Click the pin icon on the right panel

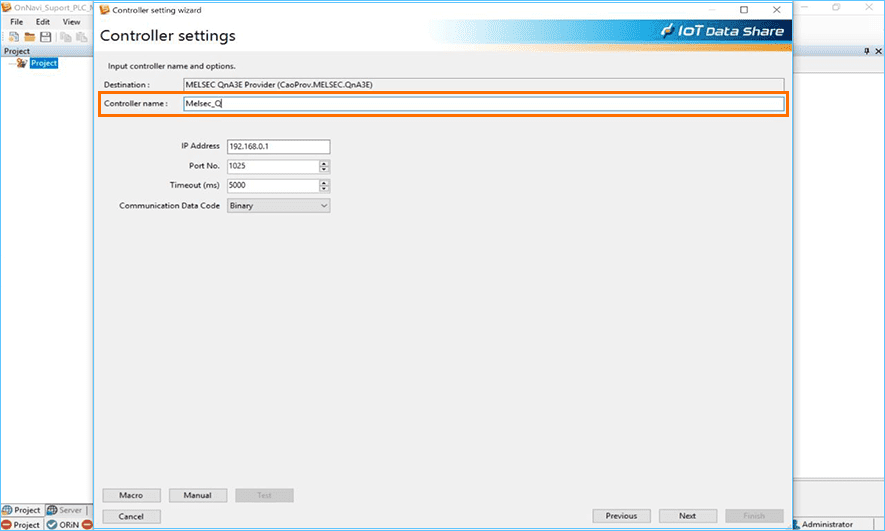(867, 51)
